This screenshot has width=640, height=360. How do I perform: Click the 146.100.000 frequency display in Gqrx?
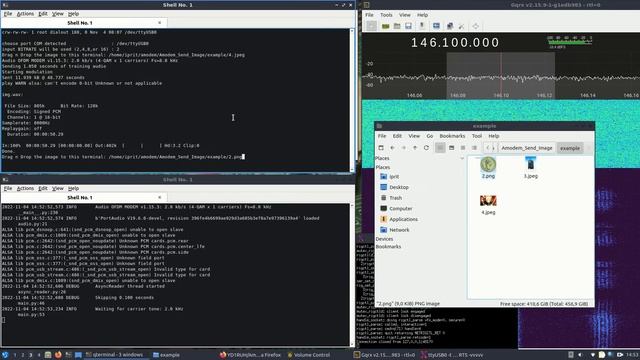(x=455, y=42)
